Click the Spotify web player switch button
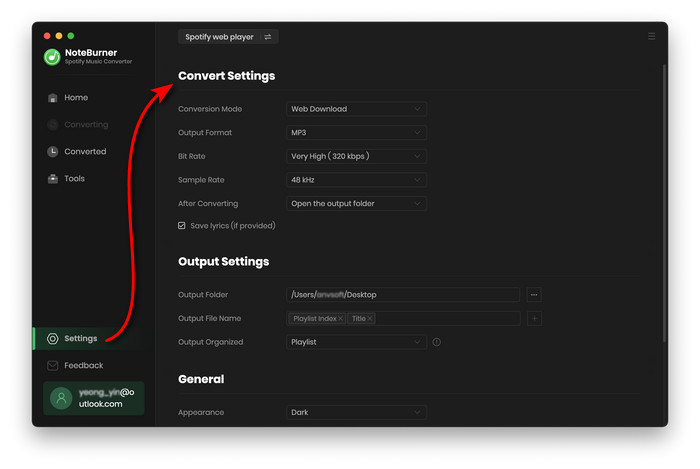700x469 pixels. click(x=228, y=37)
